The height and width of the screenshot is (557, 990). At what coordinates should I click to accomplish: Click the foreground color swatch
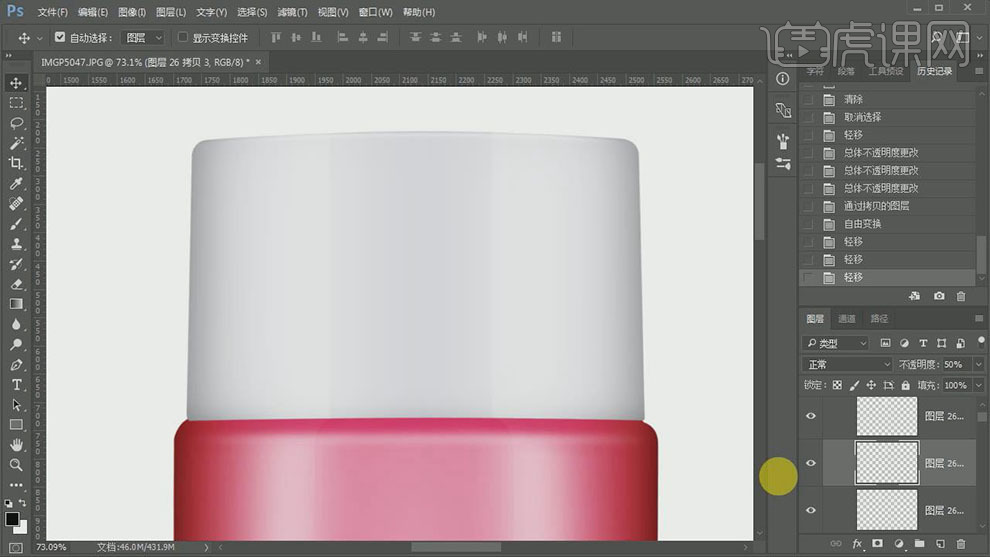point(12,519)
